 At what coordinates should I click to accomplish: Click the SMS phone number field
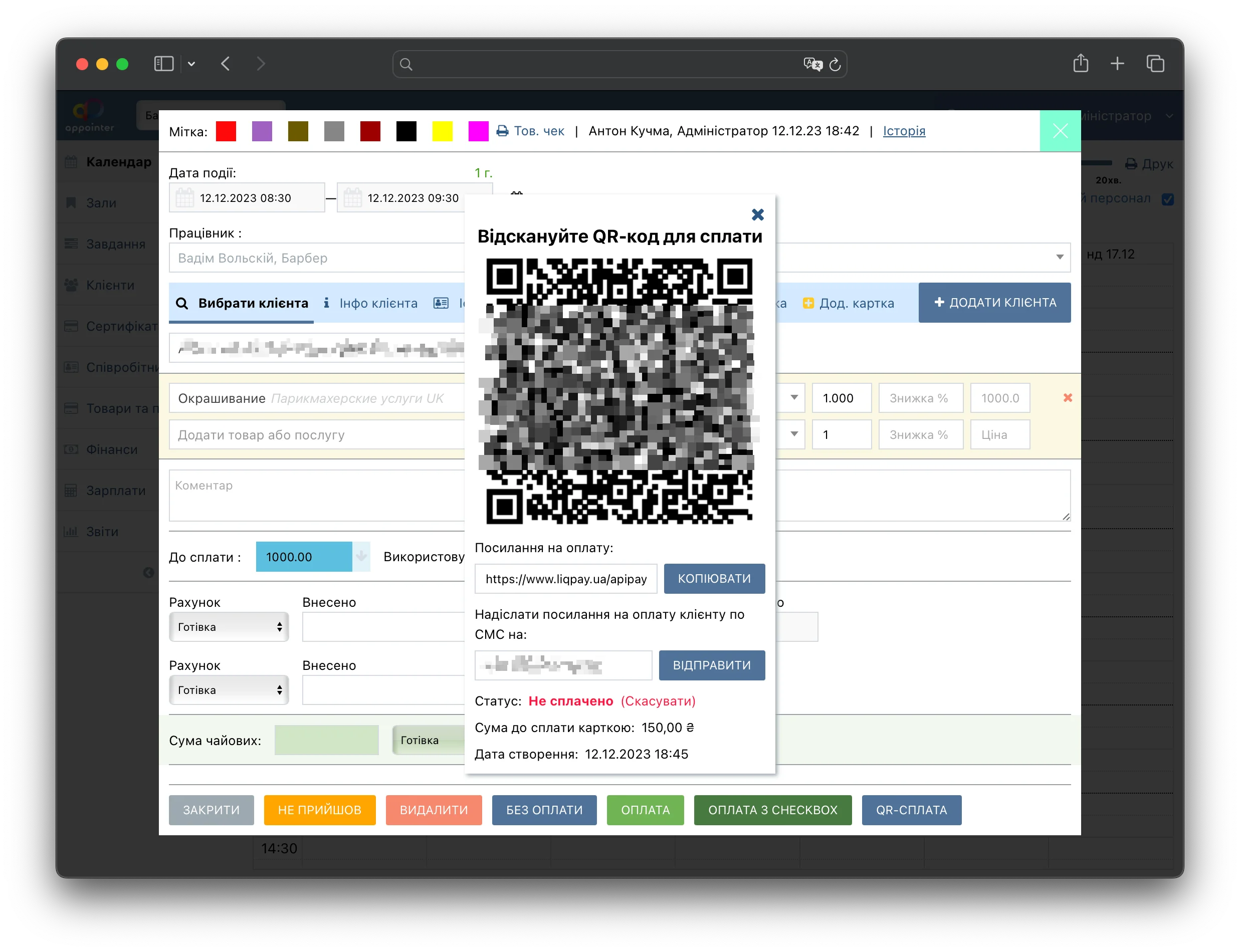[563, 665]
